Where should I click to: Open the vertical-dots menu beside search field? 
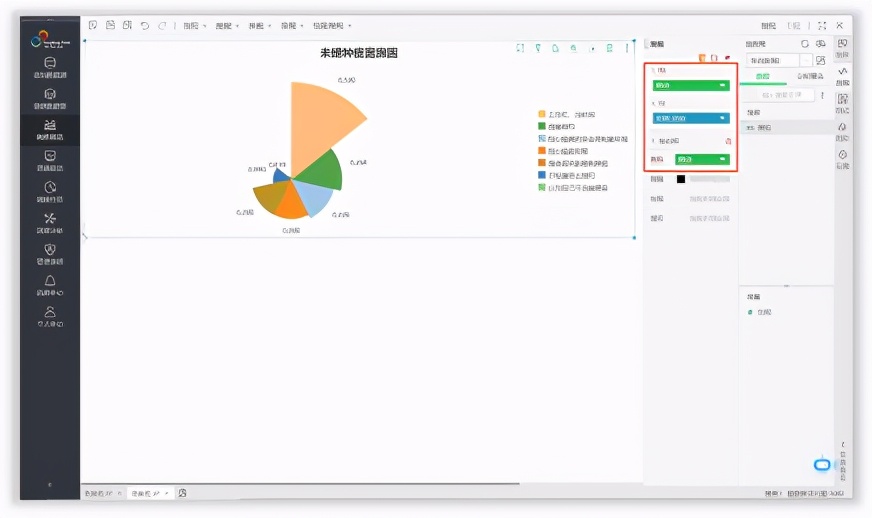pos(822,95)
